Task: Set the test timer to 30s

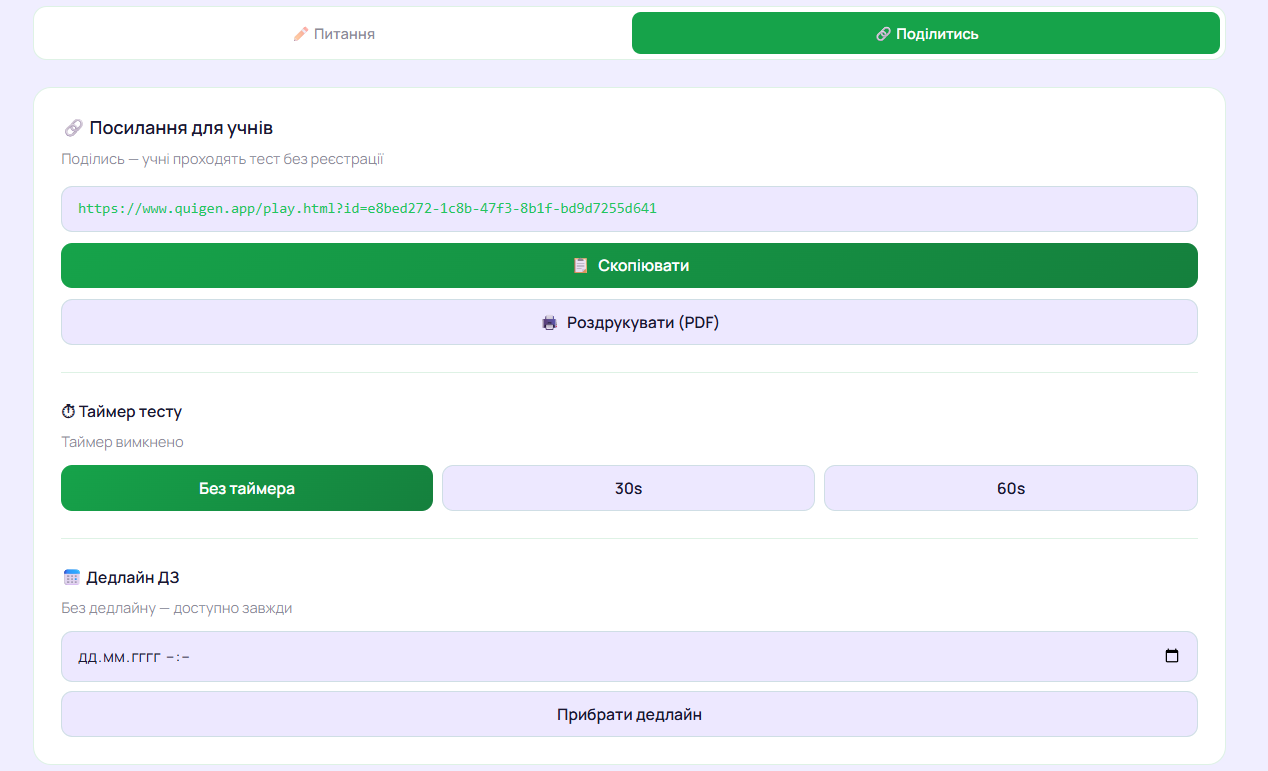Action: coord(628,488)
